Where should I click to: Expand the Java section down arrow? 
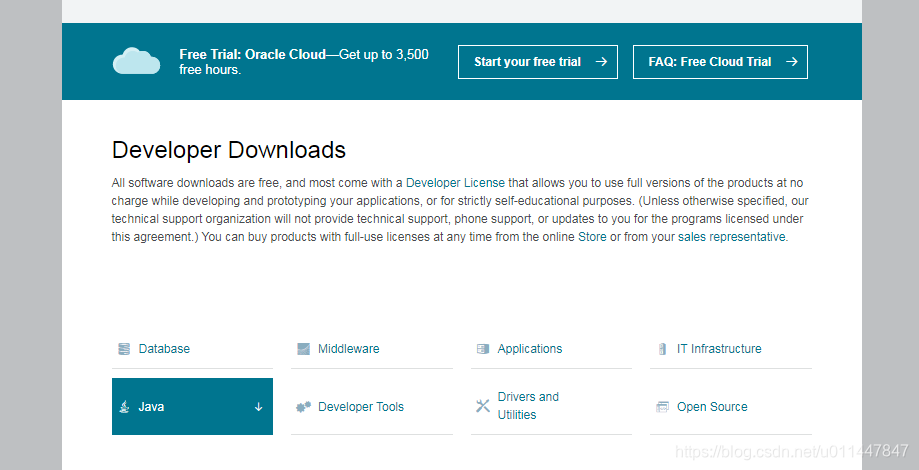click(258, 407)
